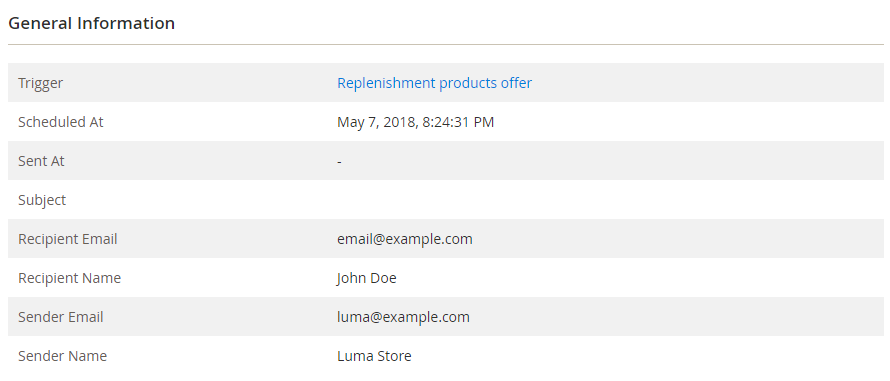Screen dimensions: 890x381
Task: Select the email@example.com recipient address
Action: coord(405,239)
